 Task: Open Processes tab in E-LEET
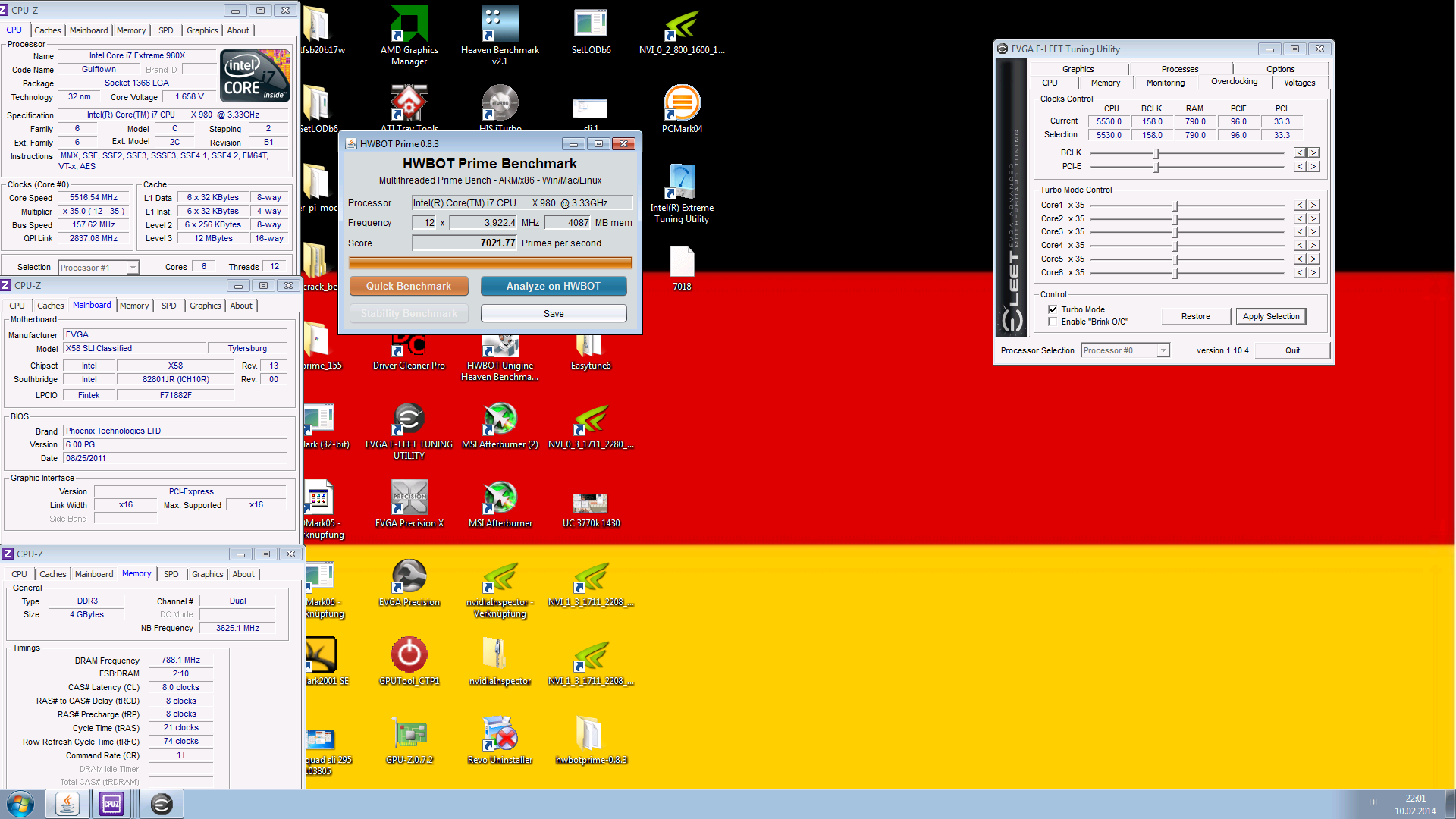pyautogui.click(x=1179, y=69)
